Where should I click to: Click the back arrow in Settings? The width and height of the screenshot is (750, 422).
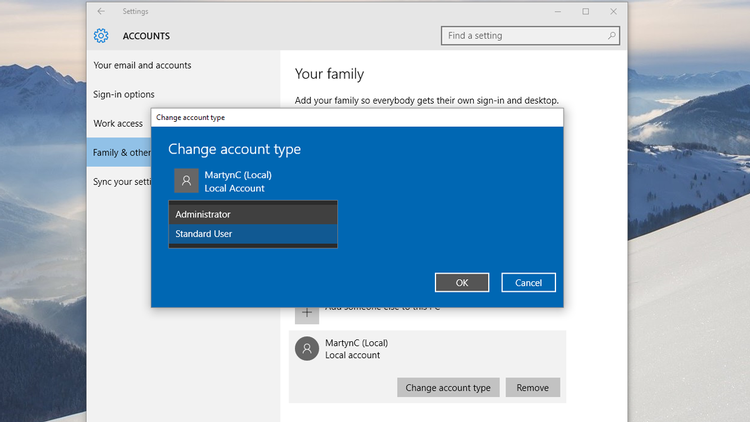[101, 11]
